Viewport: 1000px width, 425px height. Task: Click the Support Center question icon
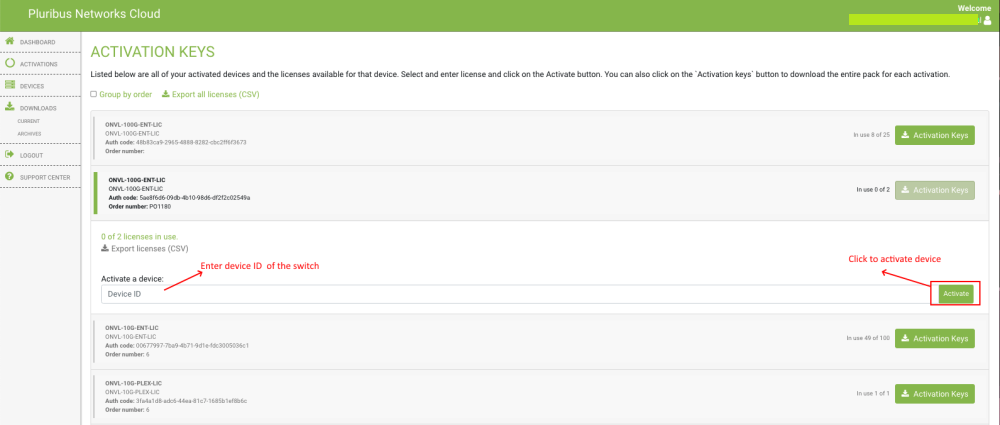click(x=10, y=177)
